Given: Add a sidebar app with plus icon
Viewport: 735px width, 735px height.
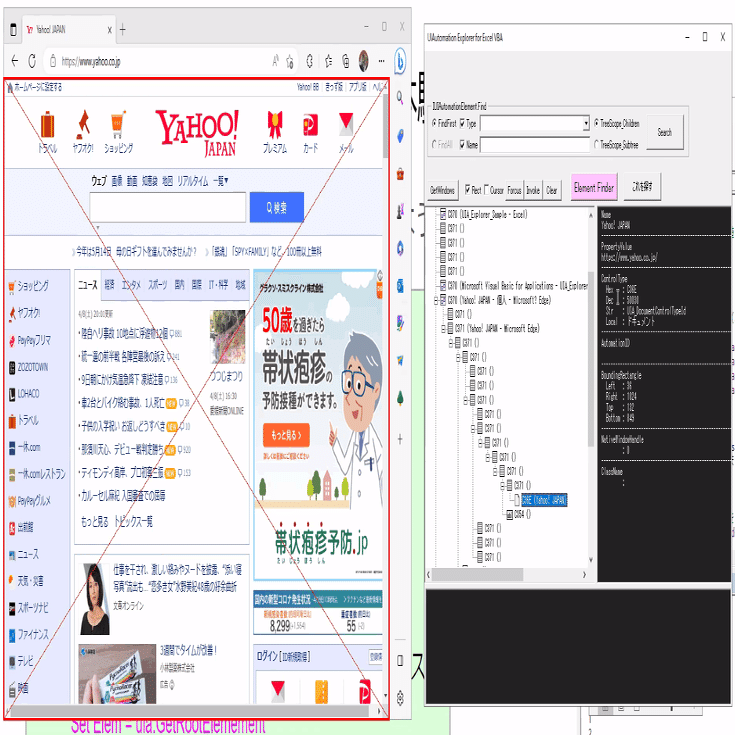Looking at the screenshot, I should click(x=400, y=439).
